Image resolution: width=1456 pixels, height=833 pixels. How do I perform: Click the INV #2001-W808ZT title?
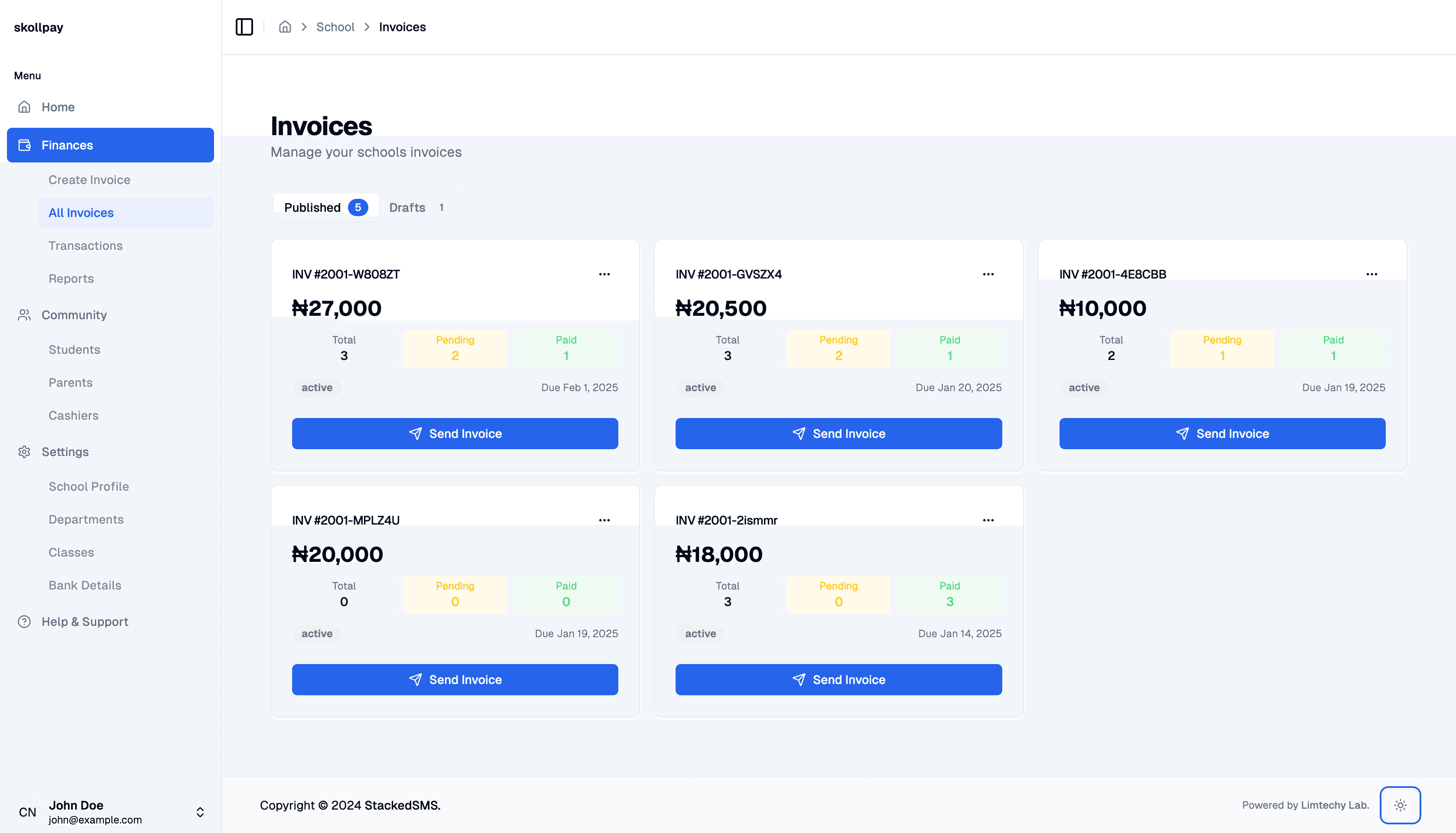tap(346, 275)
